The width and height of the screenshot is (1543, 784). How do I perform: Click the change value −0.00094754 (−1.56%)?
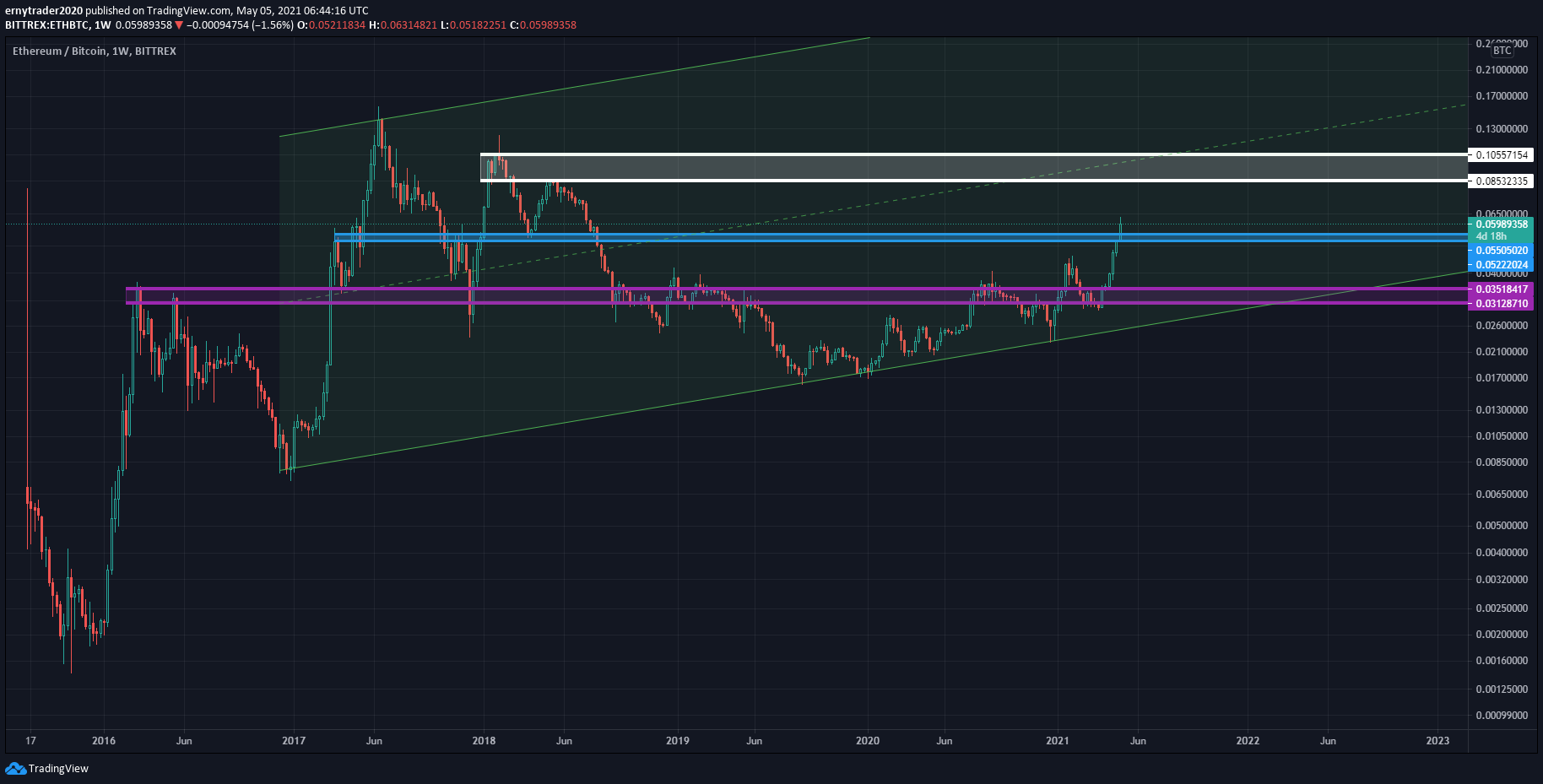[x=241, y=25]
